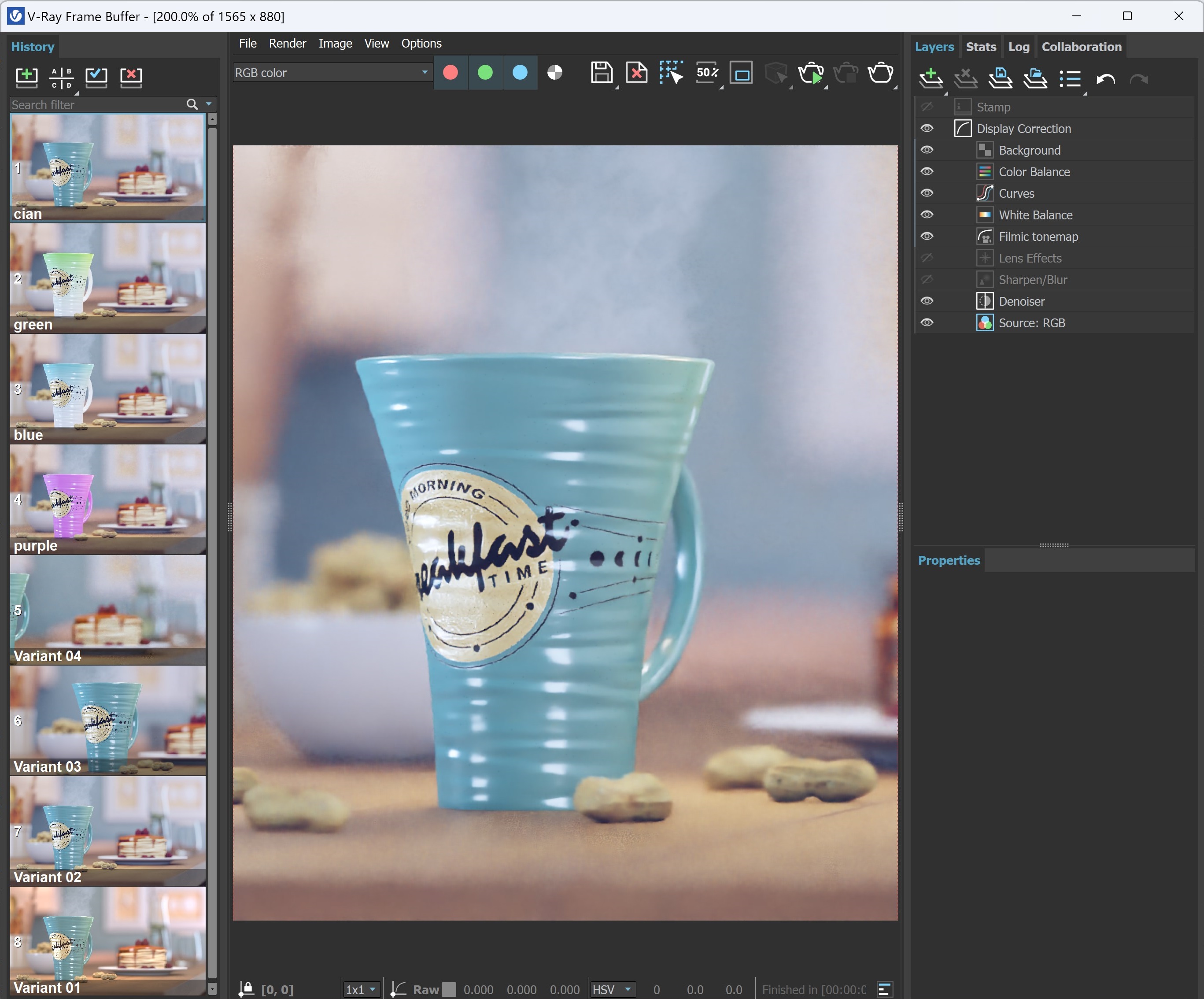Click the Filmic tonemap layer

pyautogui.click(x=1038, y=236)
